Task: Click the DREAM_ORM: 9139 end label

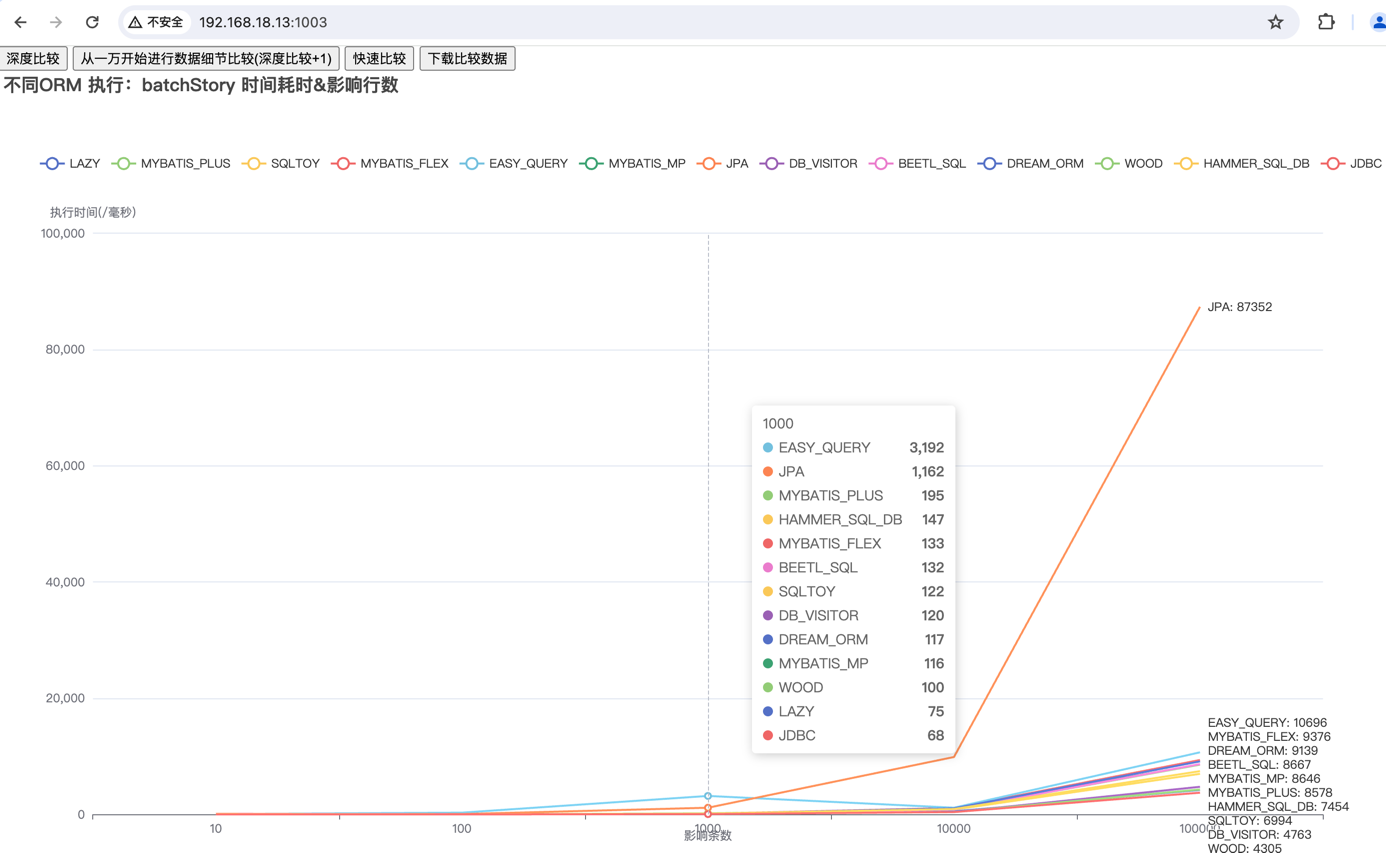Action: 1261,750
